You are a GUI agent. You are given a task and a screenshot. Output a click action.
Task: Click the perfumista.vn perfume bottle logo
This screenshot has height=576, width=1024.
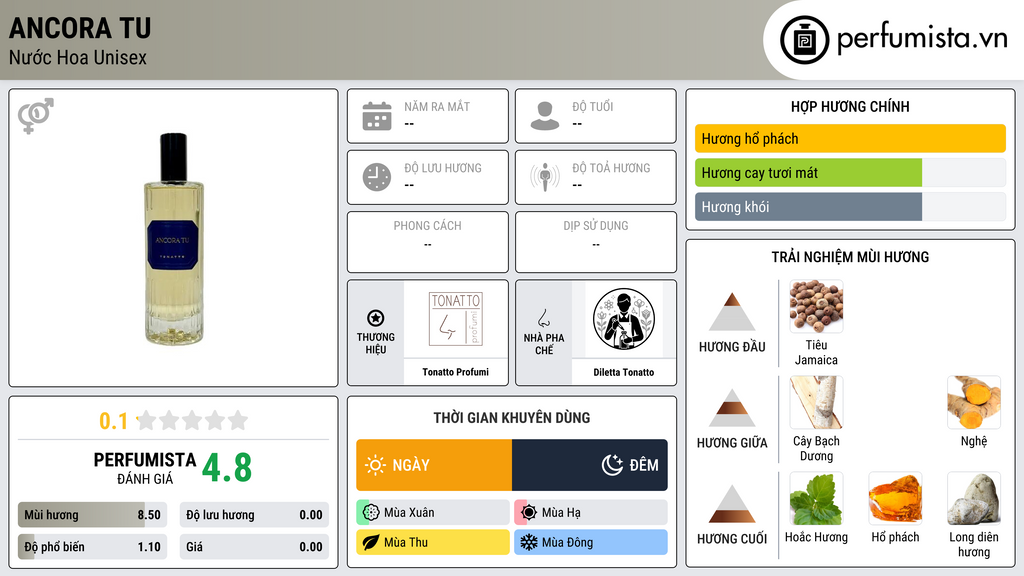(804, 40)
